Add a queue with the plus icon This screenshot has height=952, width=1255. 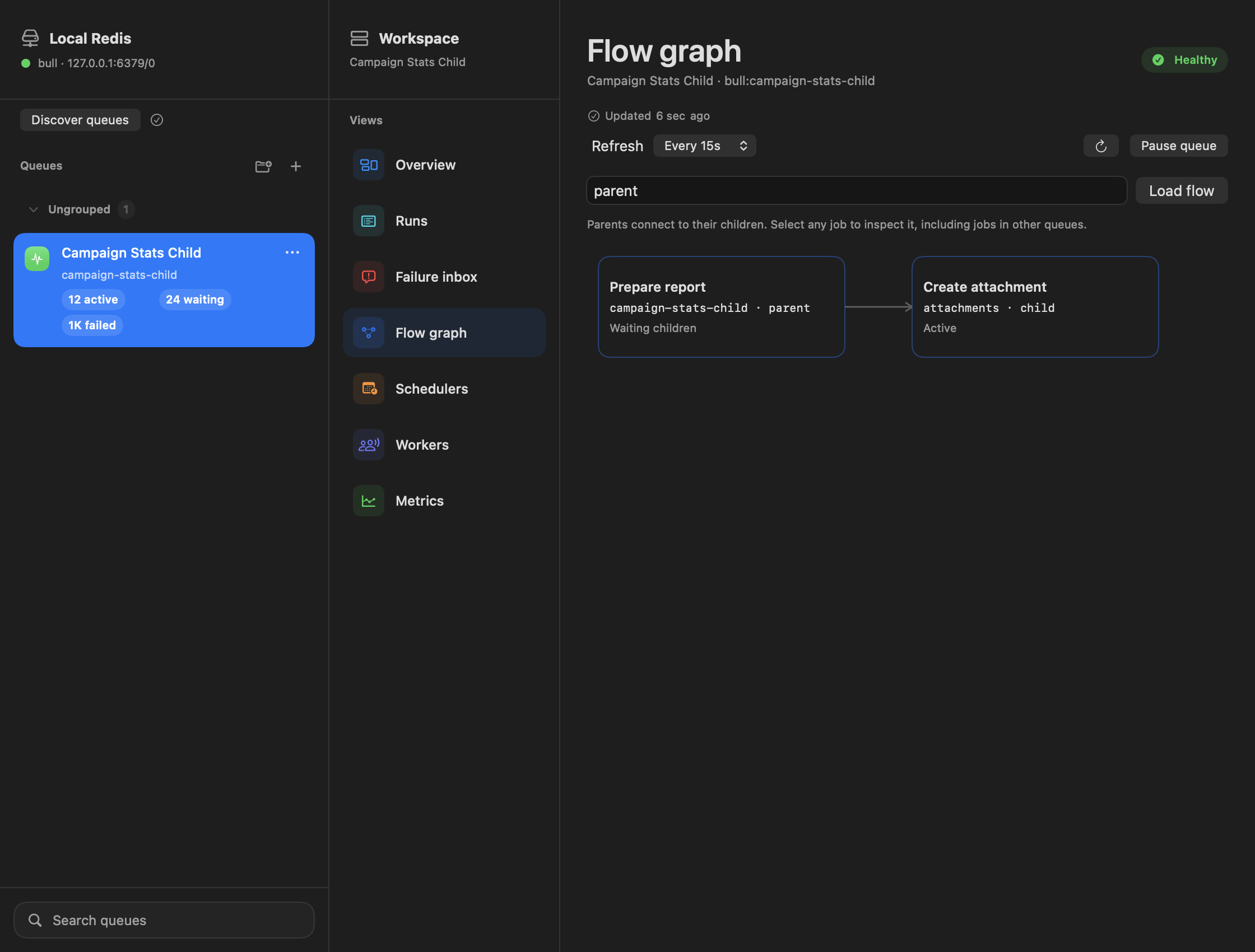(296, 166)
